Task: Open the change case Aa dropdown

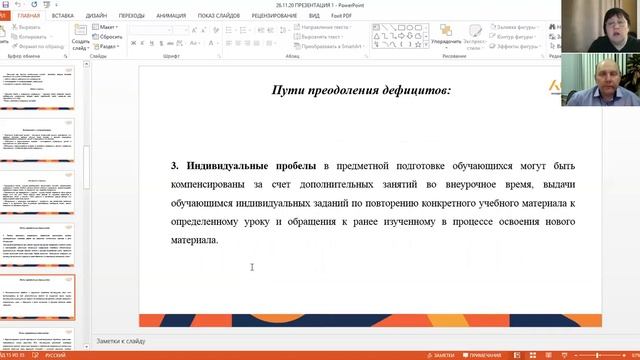Action: (x=194, y=43)
